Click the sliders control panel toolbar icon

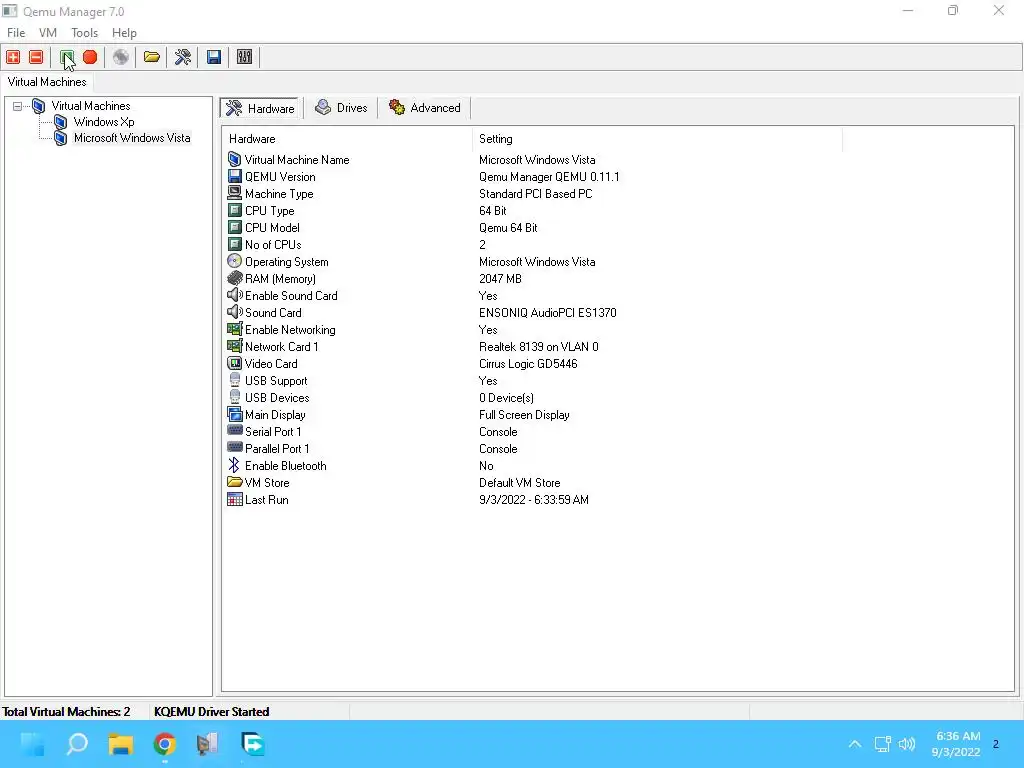[x=244, y=57]
